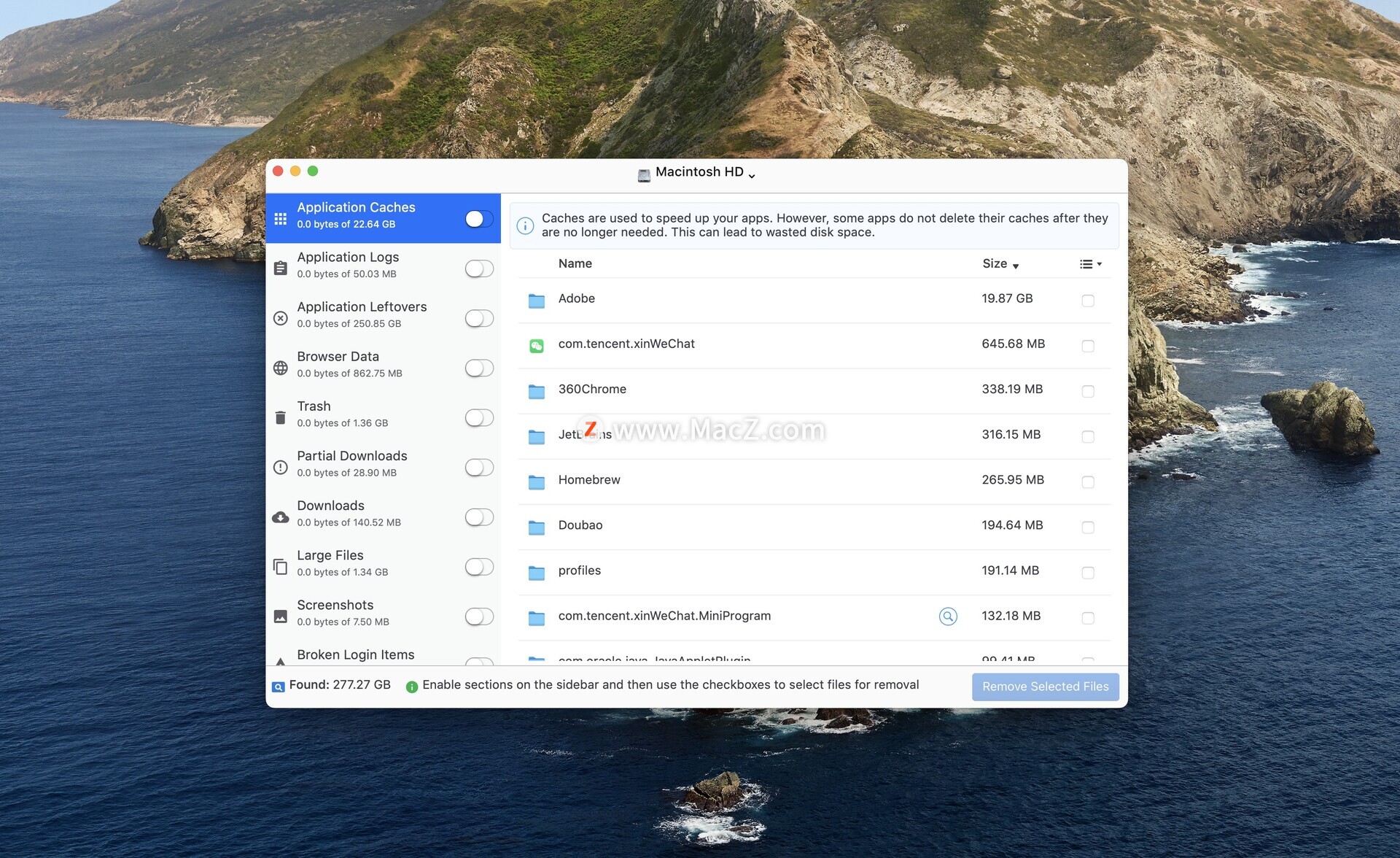1400x858 pixels.
Task: Click the Screenshots image icon
Action: (x=280, y=617)
